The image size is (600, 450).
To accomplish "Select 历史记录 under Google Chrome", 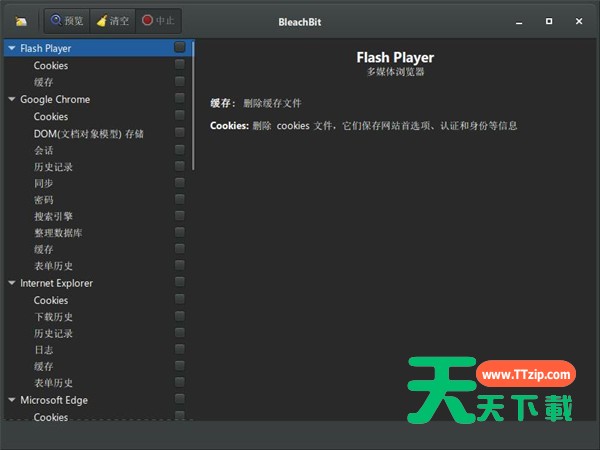I will pyautogui.click(x=53, y=166).
